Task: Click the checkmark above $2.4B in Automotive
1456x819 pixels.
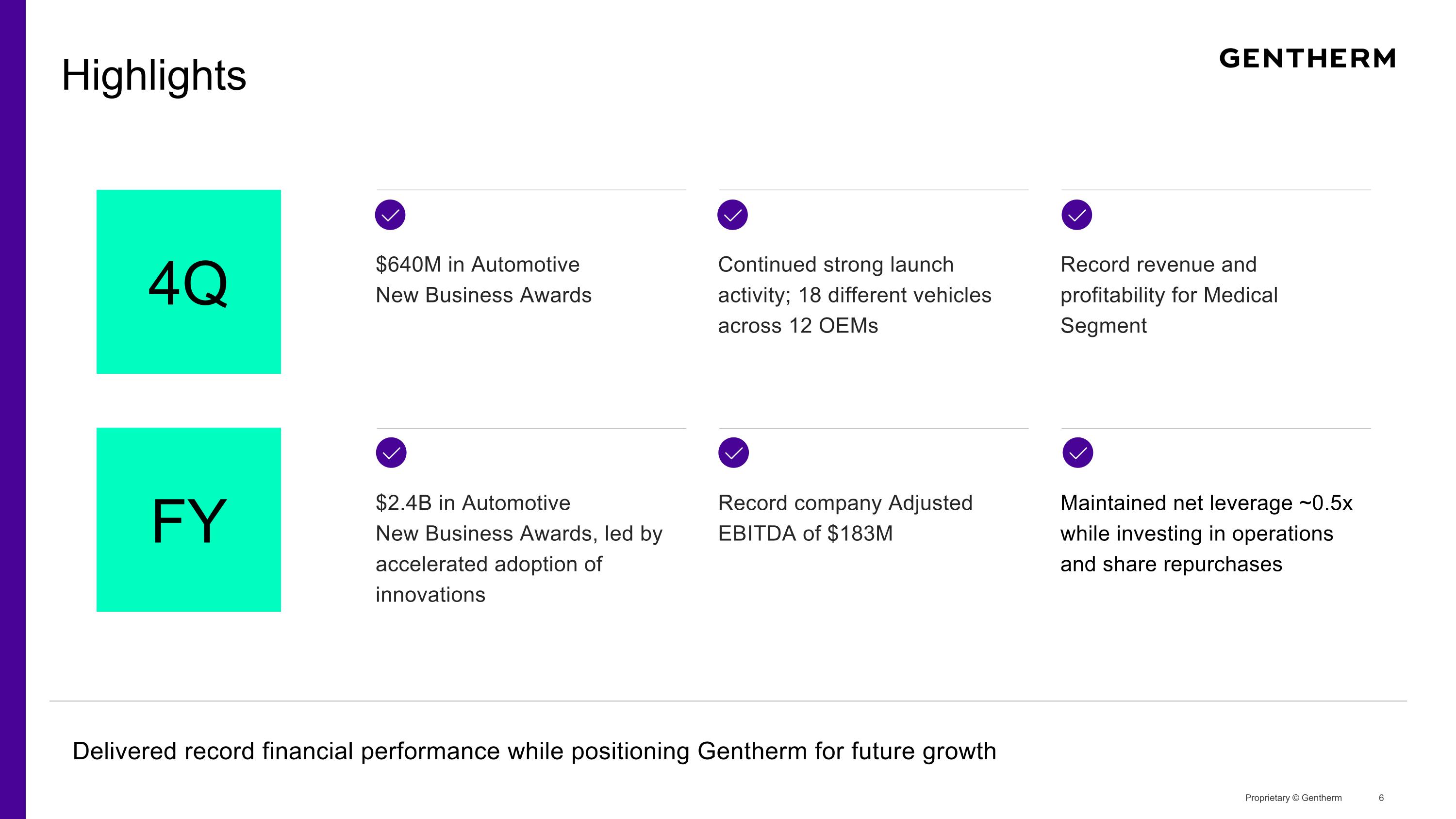Action: pyautogui.click(x=391, y=453)
